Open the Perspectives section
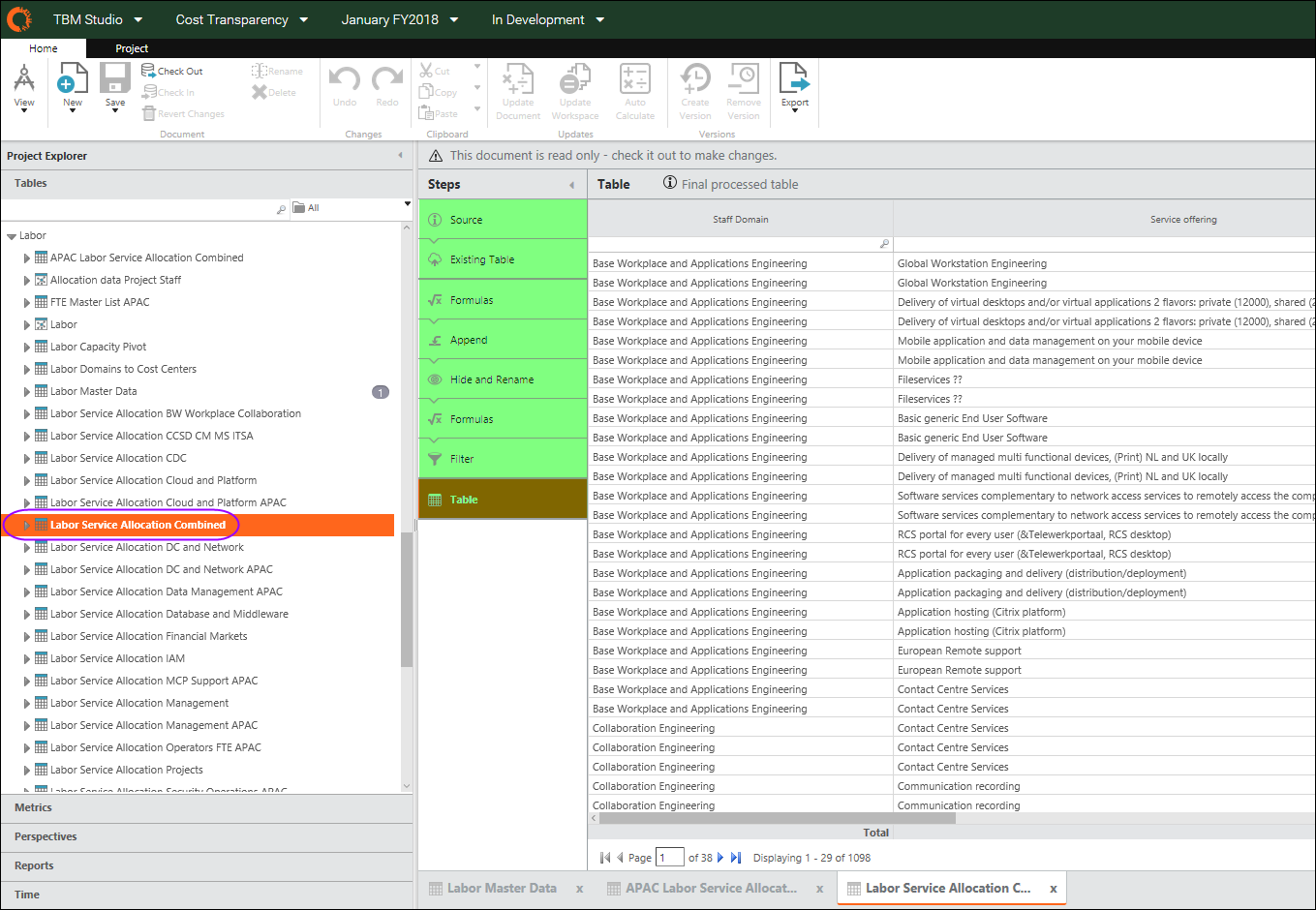The image size is (1316, 910). point(206,836)
